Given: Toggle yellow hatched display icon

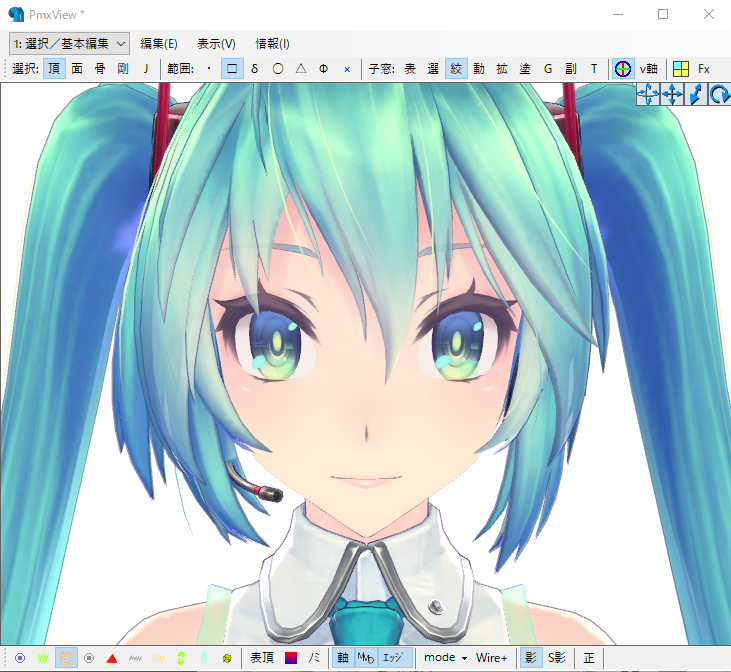Looking at the screenshot, I should (158, 658).
